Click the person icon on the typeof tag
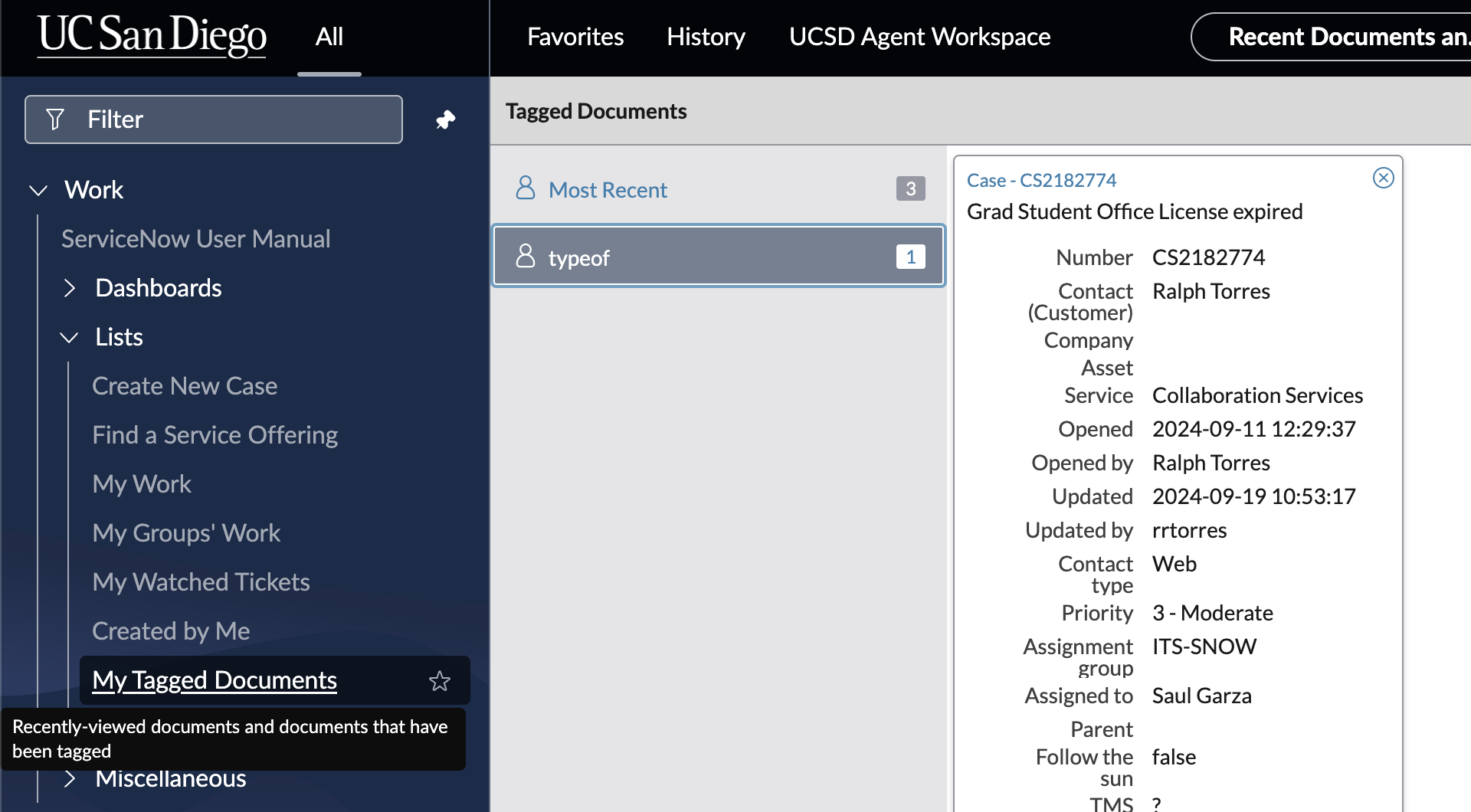 tap(525, 256)
